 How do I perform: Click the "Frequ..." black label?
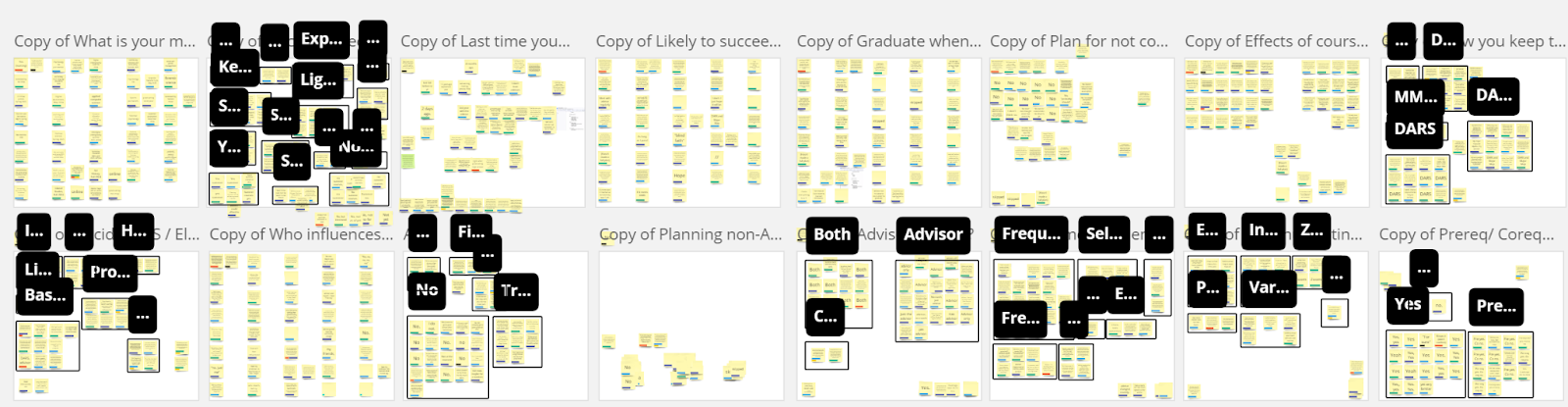[1031, 234]
